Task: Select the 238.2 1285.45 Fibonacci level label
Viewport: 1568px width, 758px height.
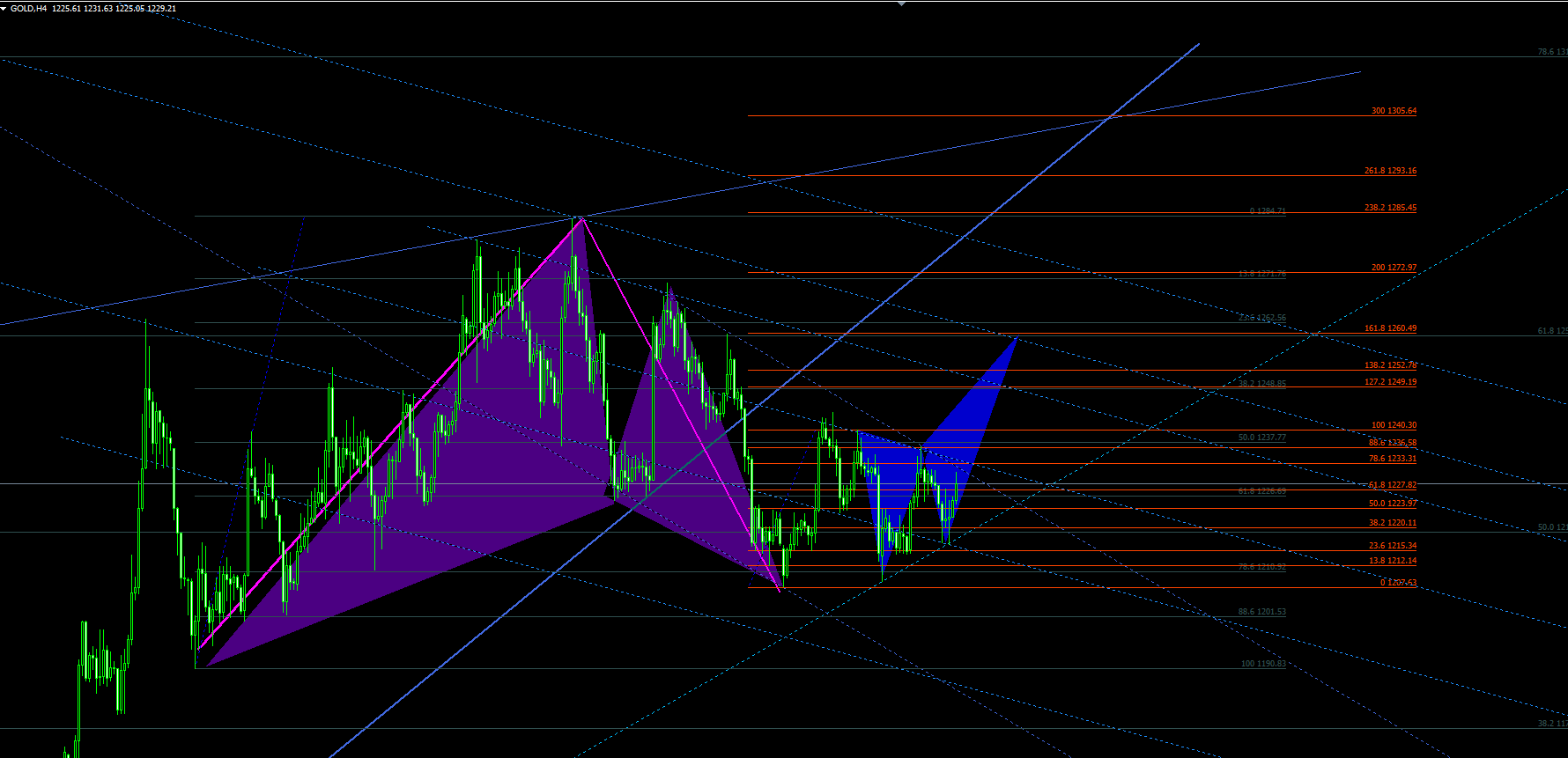Action: 1390,208
